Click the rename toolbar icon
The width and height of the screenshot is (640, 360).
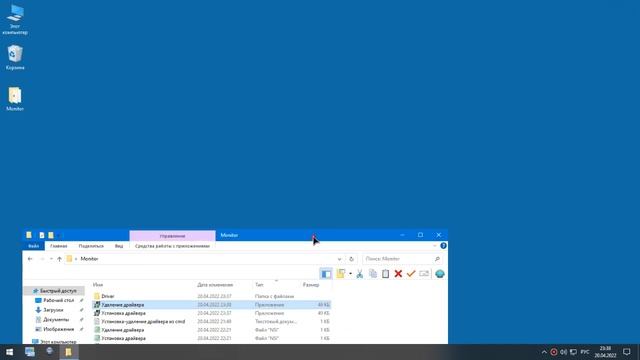pyautogui.click(x=424, y=274)
